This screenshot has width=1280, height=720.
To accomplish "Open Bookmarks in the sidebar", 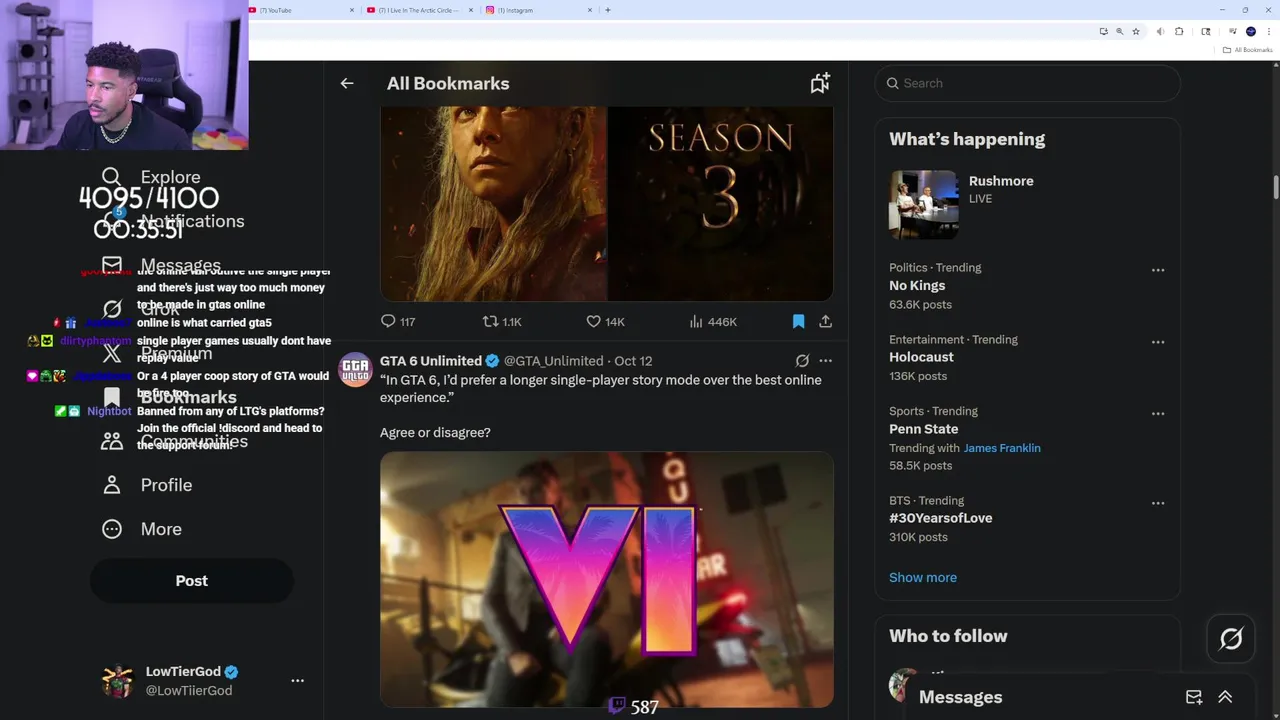I will coord(169,397).
